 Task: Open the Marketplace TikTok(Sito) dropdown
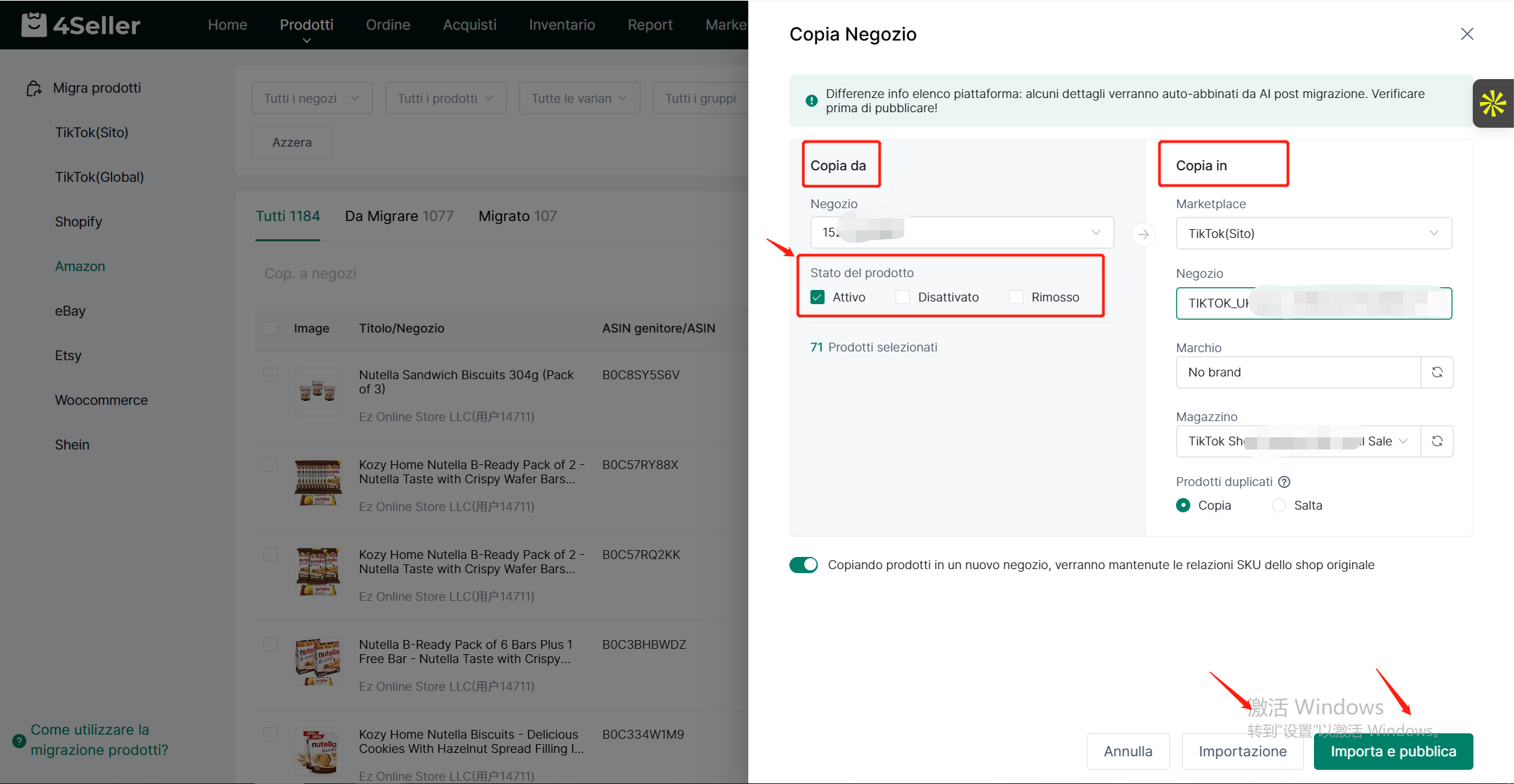point(1314,233)
